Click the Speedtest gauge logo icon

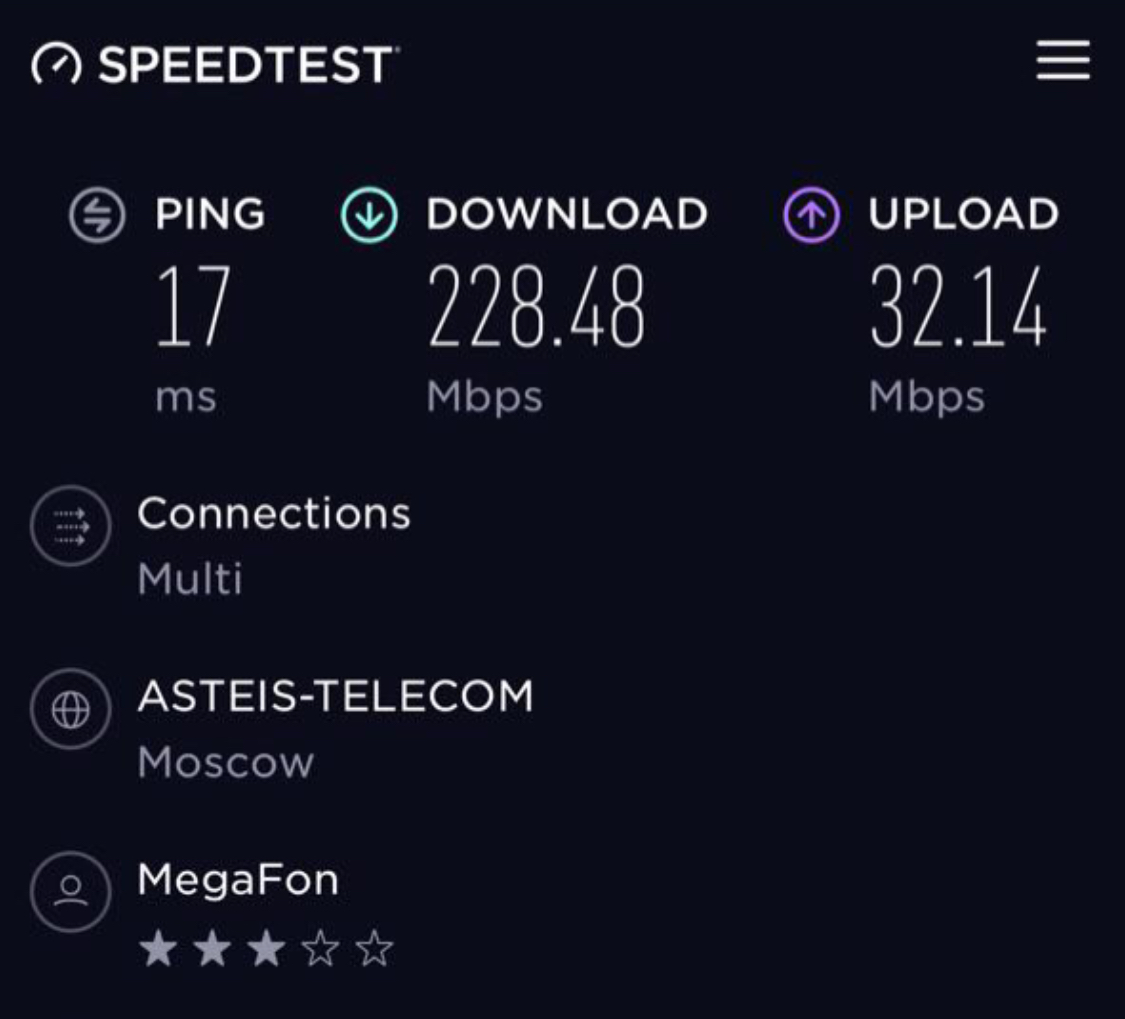56,67
